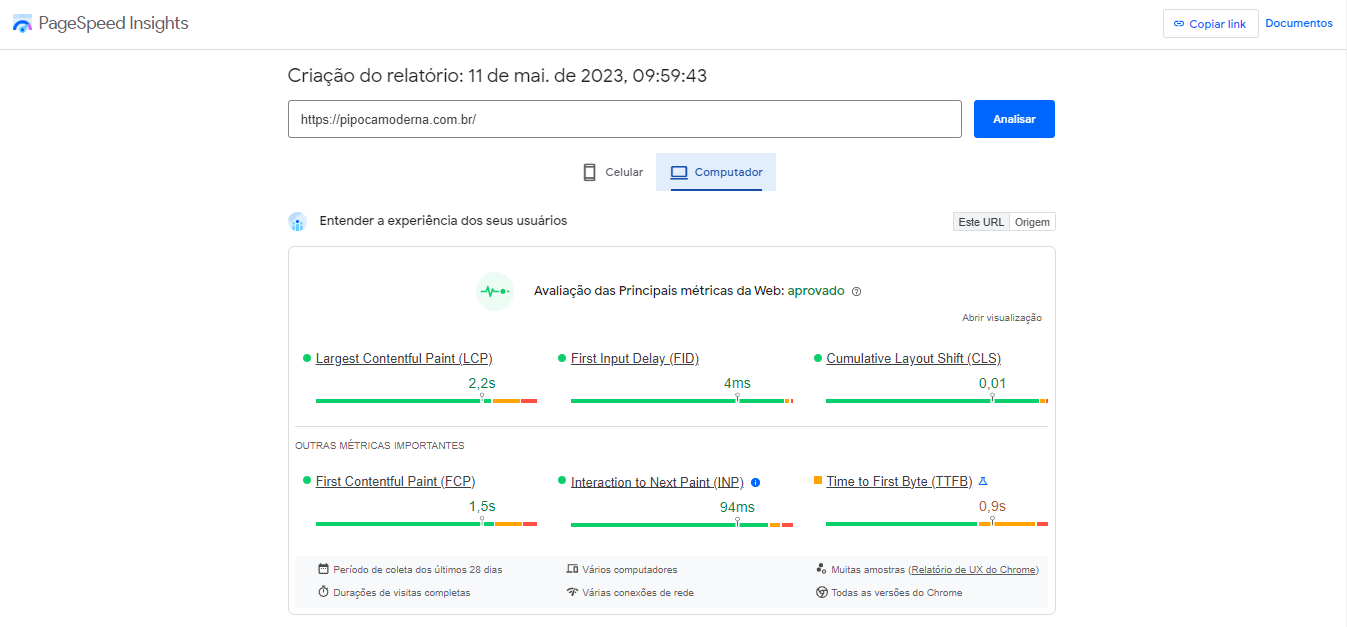The width and height of the screenshot is (1347, 627).
Task: Click the laptop icon in Computador tab
Action: click(679, 172)
